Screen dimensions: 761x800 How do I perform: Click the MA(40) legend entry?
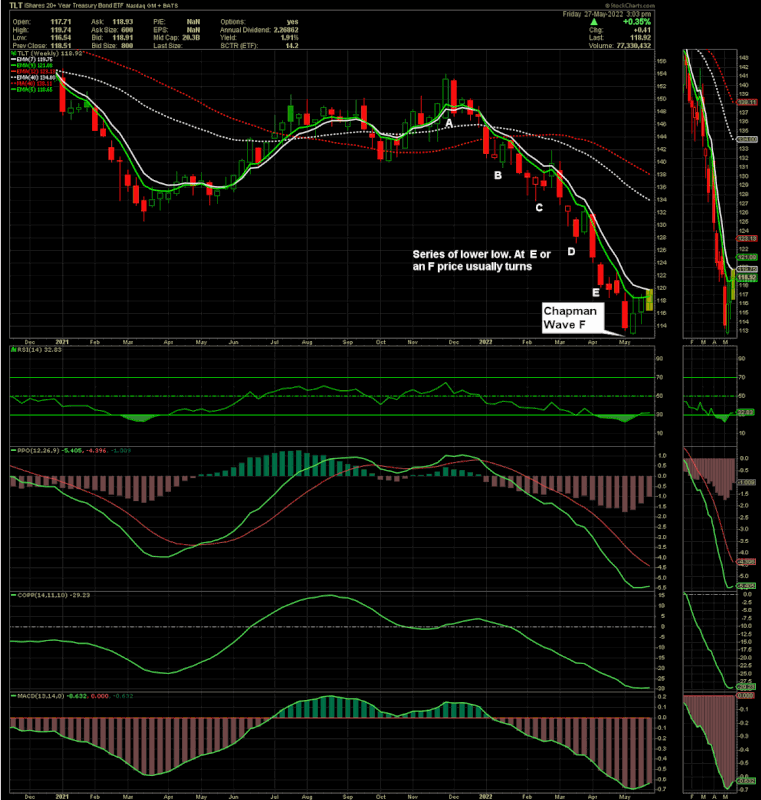(x=35, y=84)
